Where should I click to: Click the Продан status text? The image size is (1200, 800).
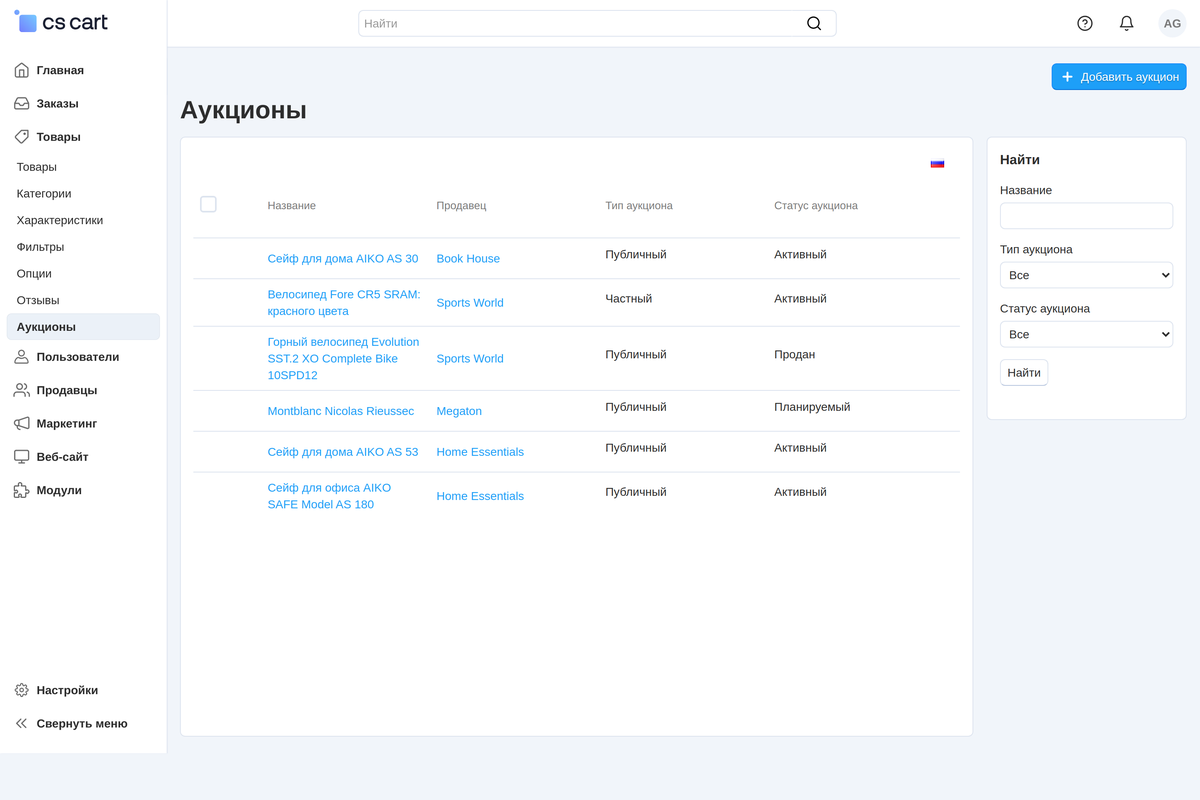click(795, 354)
